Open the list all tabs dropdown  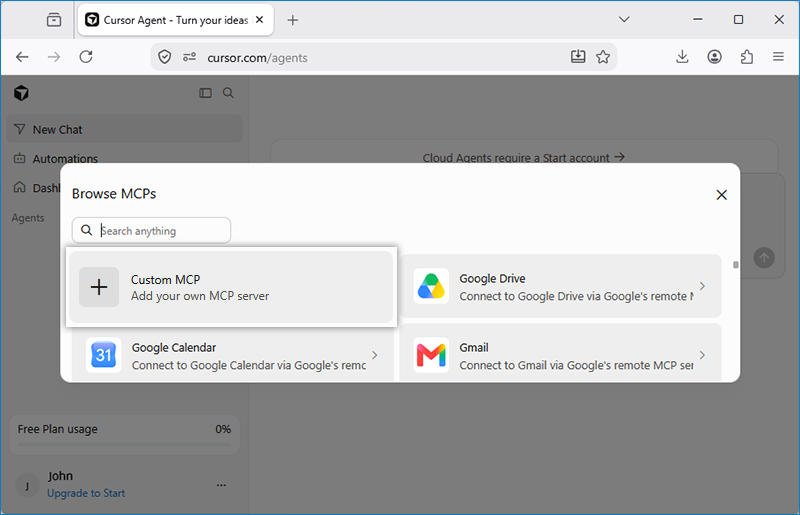[623, 20]
